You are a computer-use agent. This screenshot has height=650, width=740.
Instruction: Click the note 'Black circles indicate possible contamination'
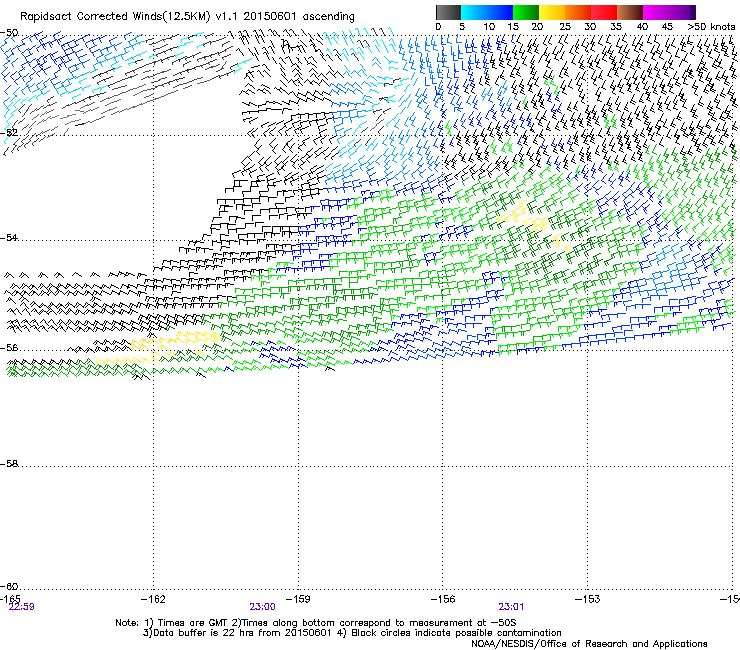tap(456, 633)
